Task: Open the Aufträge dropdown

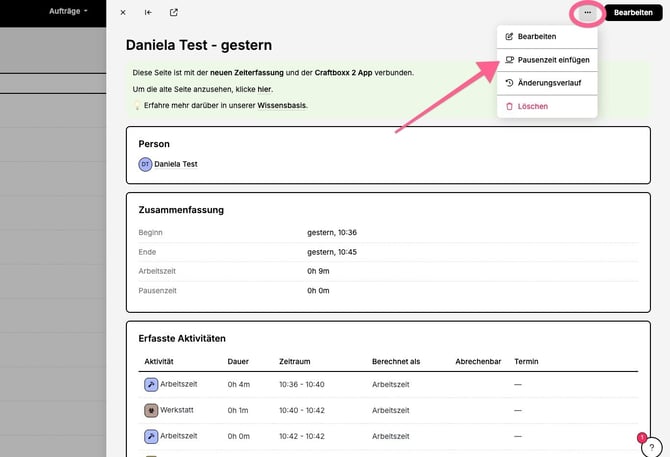Action: tap(68, 11)
